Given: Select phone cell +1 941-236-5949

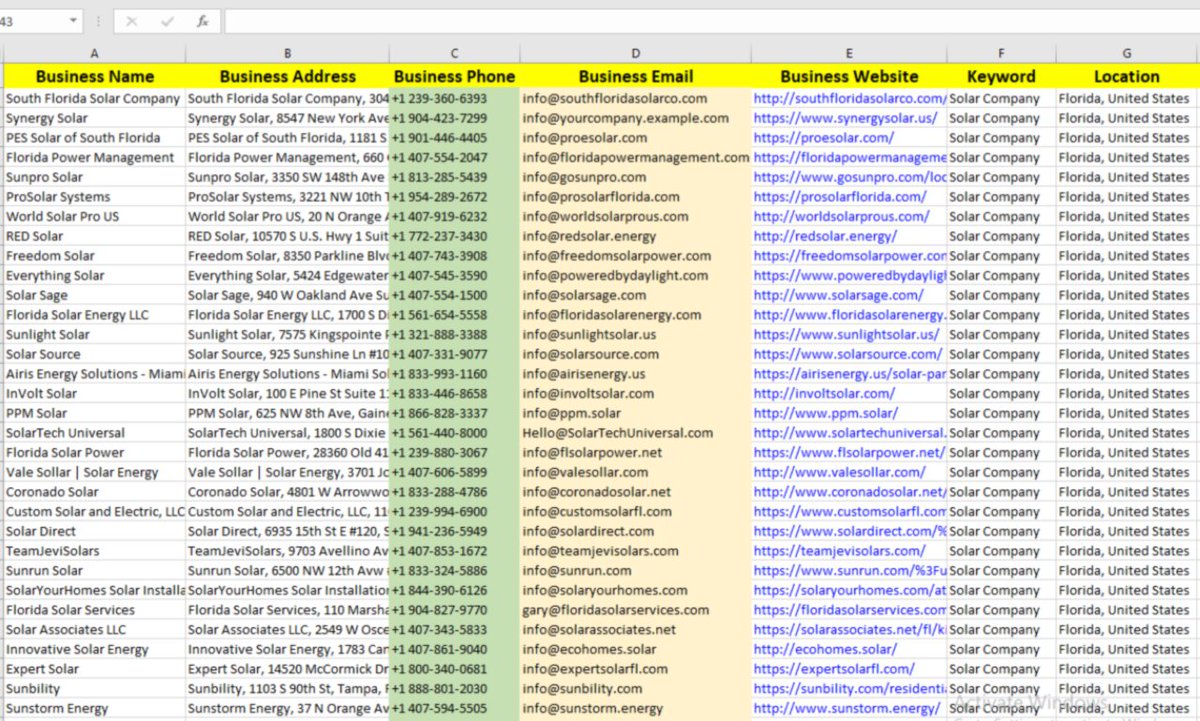Looking at the screenshot, I should pyautogui.click(x=454, y=531).
